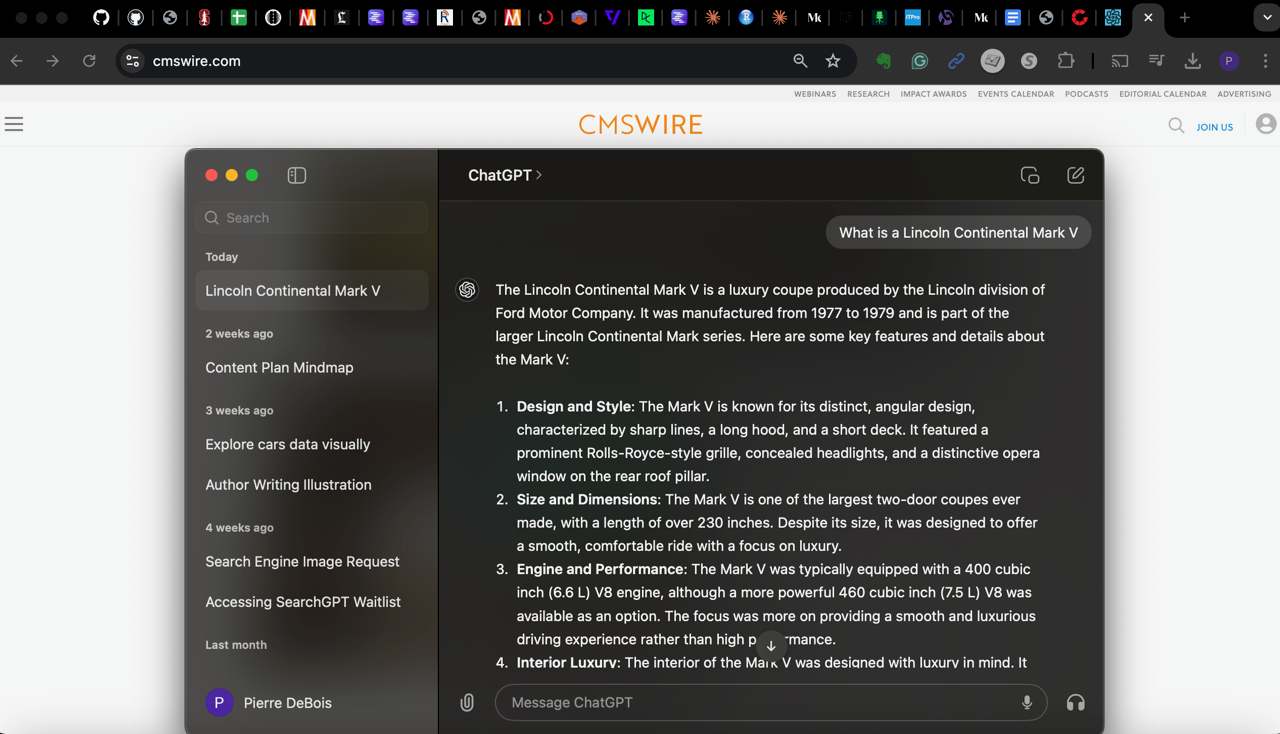Bookmark this page with the star icon
The image size is (1280, 734).
(833, 61)
